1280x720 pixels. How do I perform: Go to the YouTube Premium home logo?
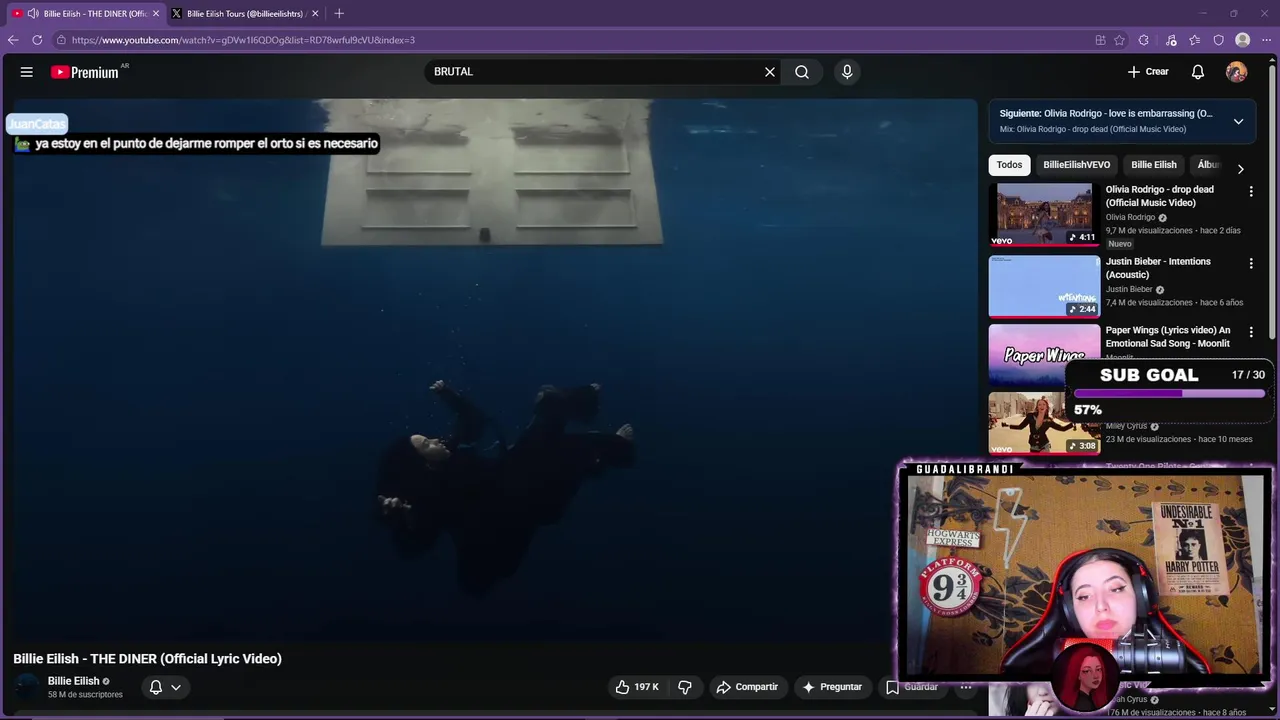click(87, 72)
